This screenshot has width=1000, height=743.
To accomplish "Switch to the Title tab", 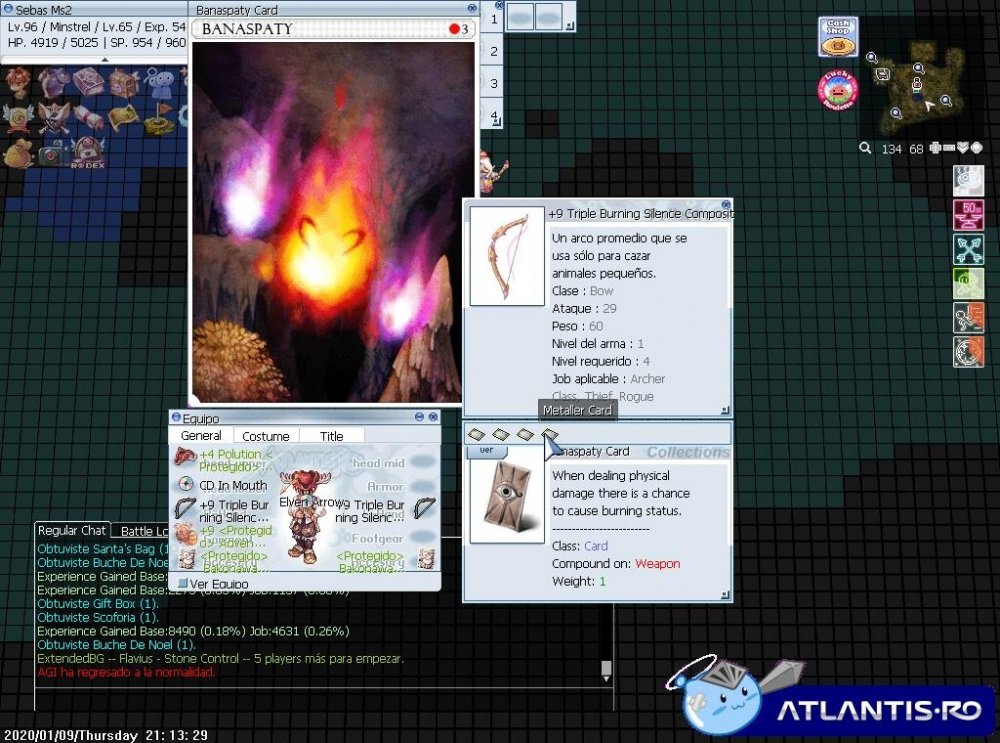I will (x=331, y=436).
